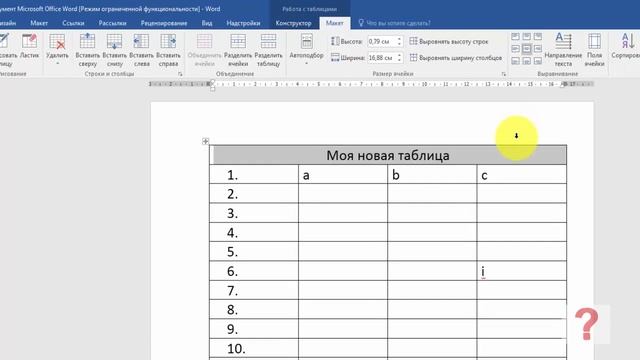Select the Eraser (Ластик) tool
The height and width of the screenshot is (360, 640).
(x=29, y=47)
